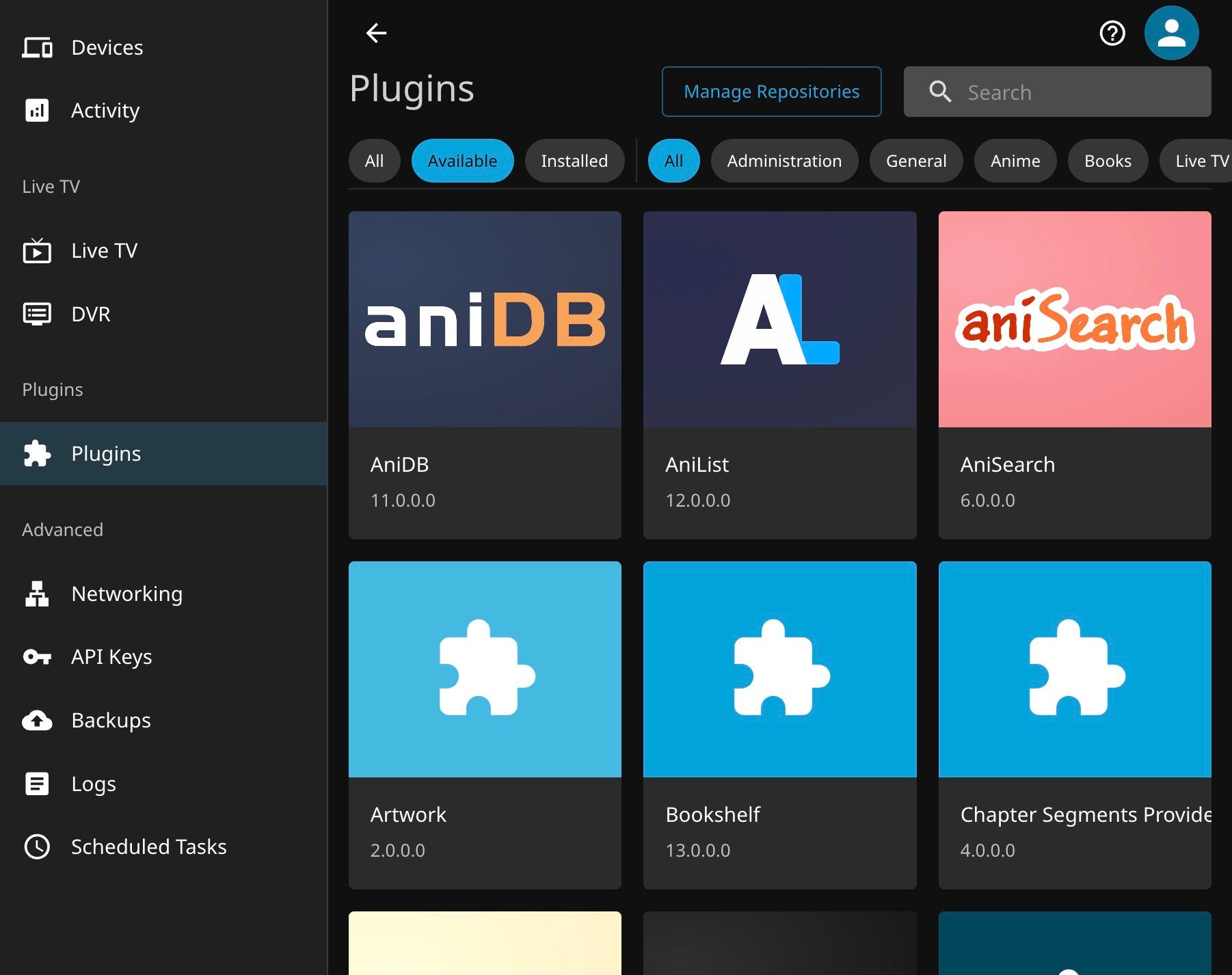Click the Scheduled Tasks clock icon
Viewport: 1232px width, 975px height.
pos(37,847)
